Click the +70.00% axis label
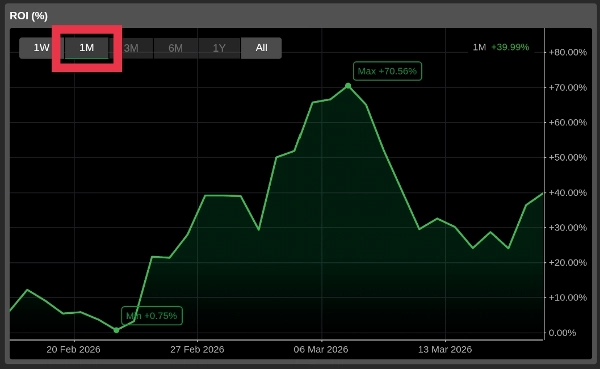600x369 pixels. 567,88
